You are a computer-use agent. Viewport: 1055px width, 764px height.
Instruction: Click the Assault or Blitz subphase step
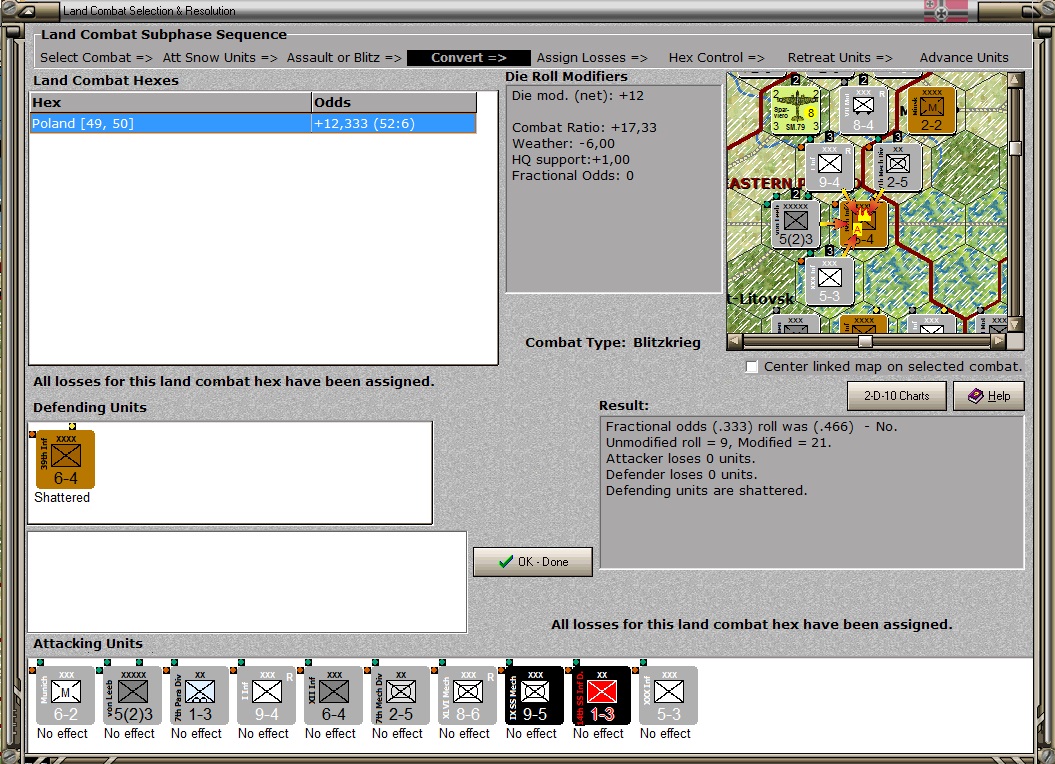(344, 58)
